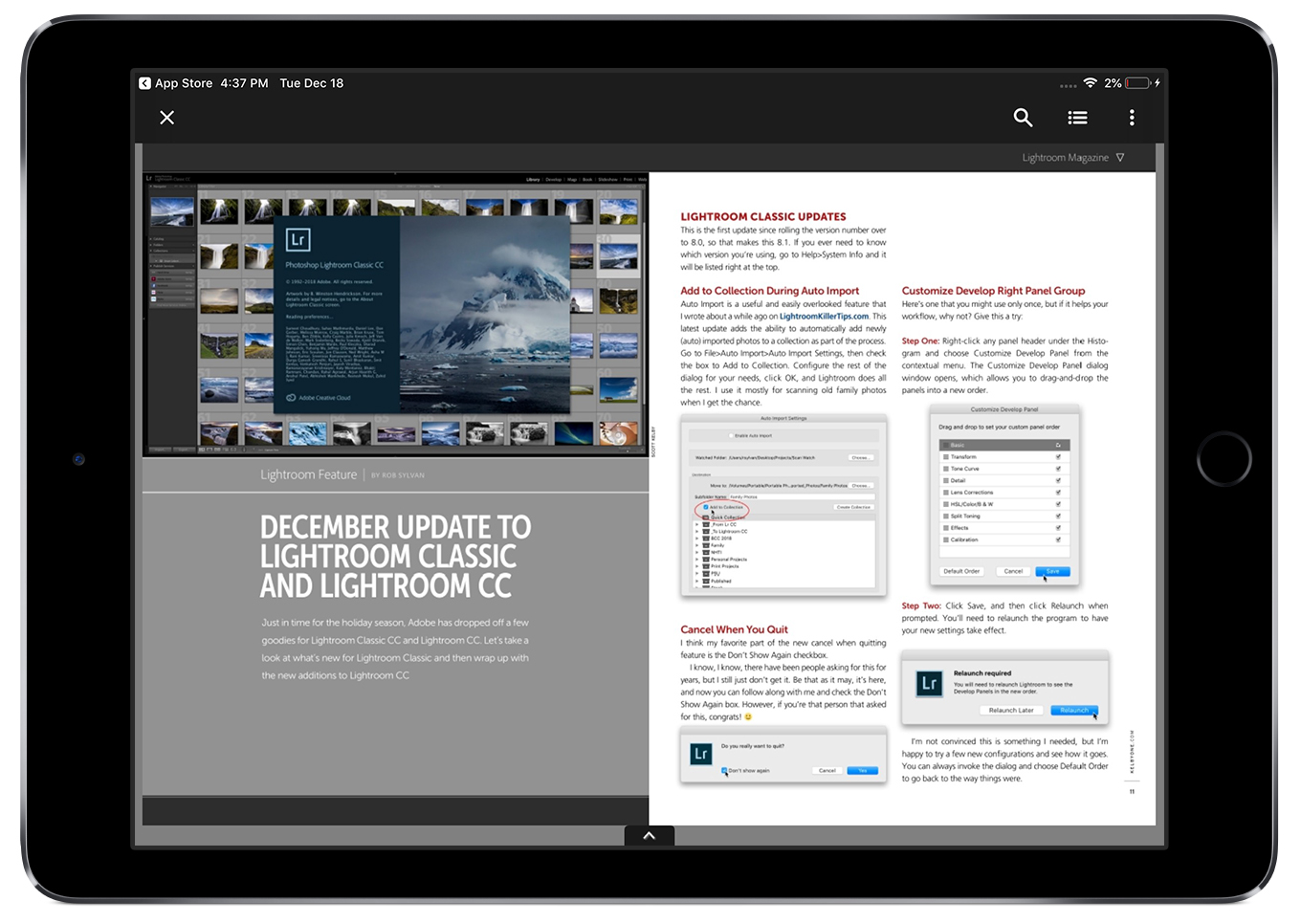Screen dimensions: 1301x924
Task: Open the table of contents list icon
Action: pyautogui.click(x=1077, y=118)
